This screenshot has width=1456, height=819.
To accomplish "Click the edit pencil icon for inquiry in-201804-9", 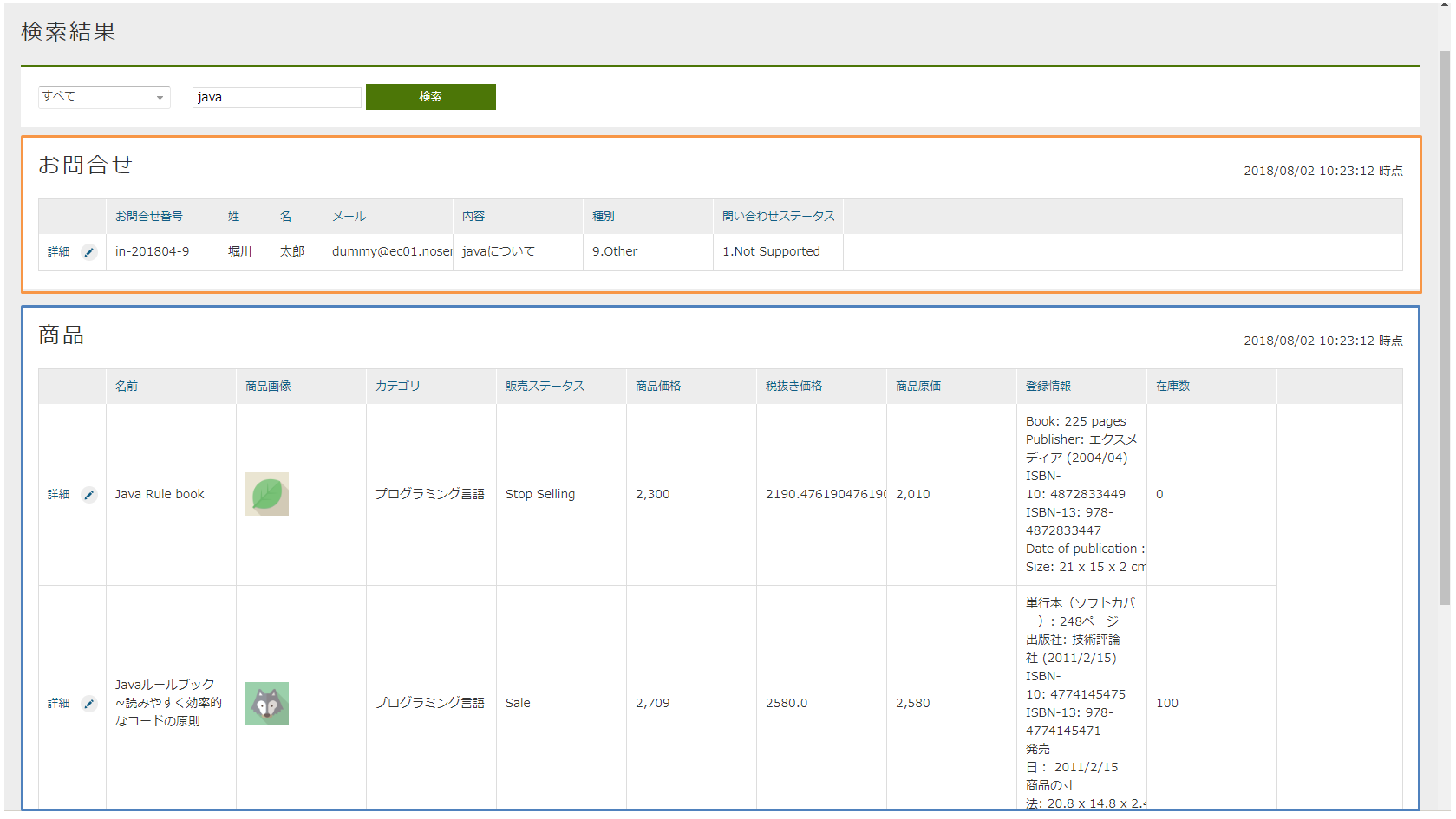I will [x=89, y=252].
